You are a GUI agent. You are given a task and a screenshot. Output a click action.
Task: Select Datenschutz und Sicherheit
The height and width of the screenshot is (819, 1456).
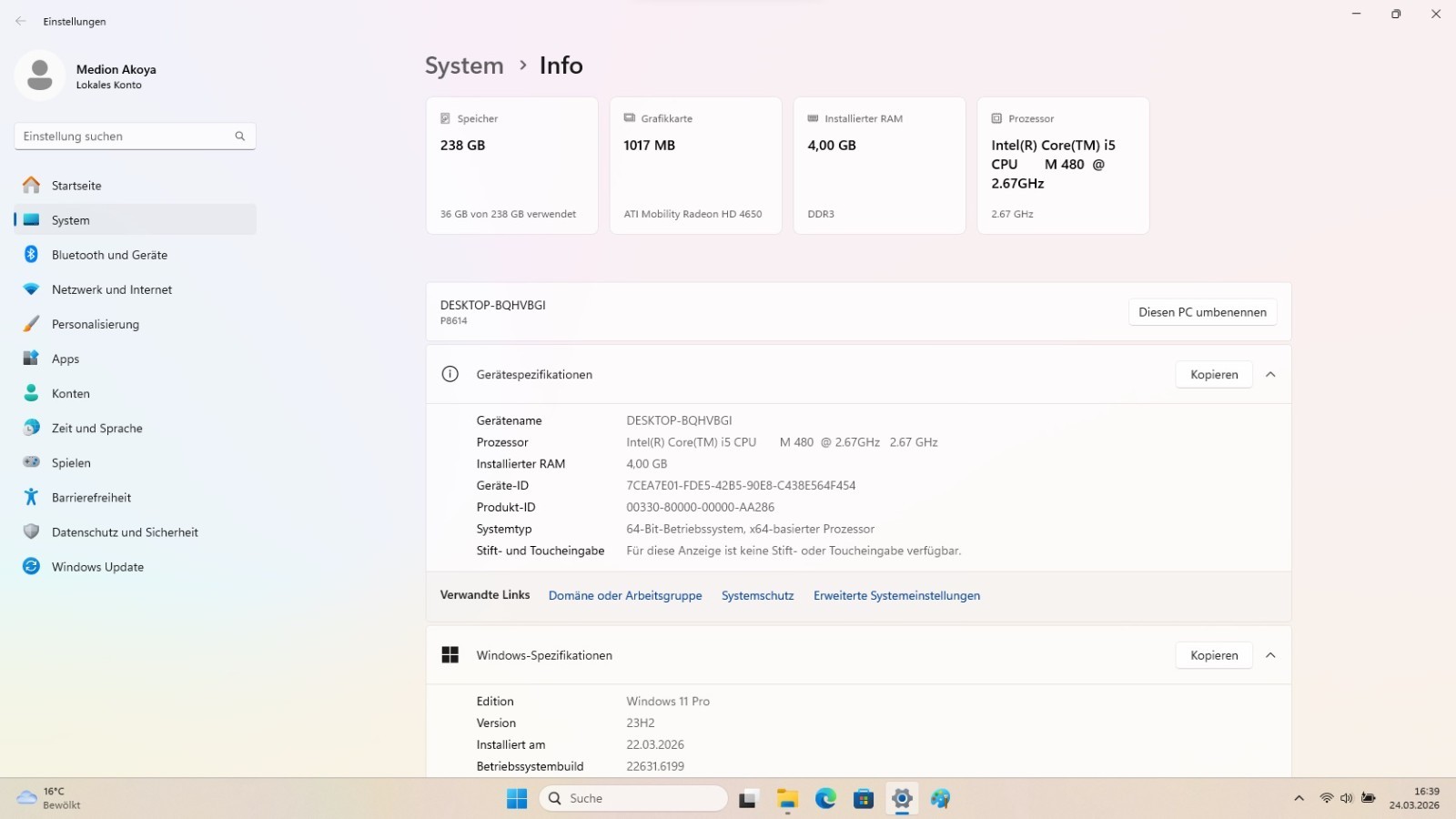(x=136, y=531)
